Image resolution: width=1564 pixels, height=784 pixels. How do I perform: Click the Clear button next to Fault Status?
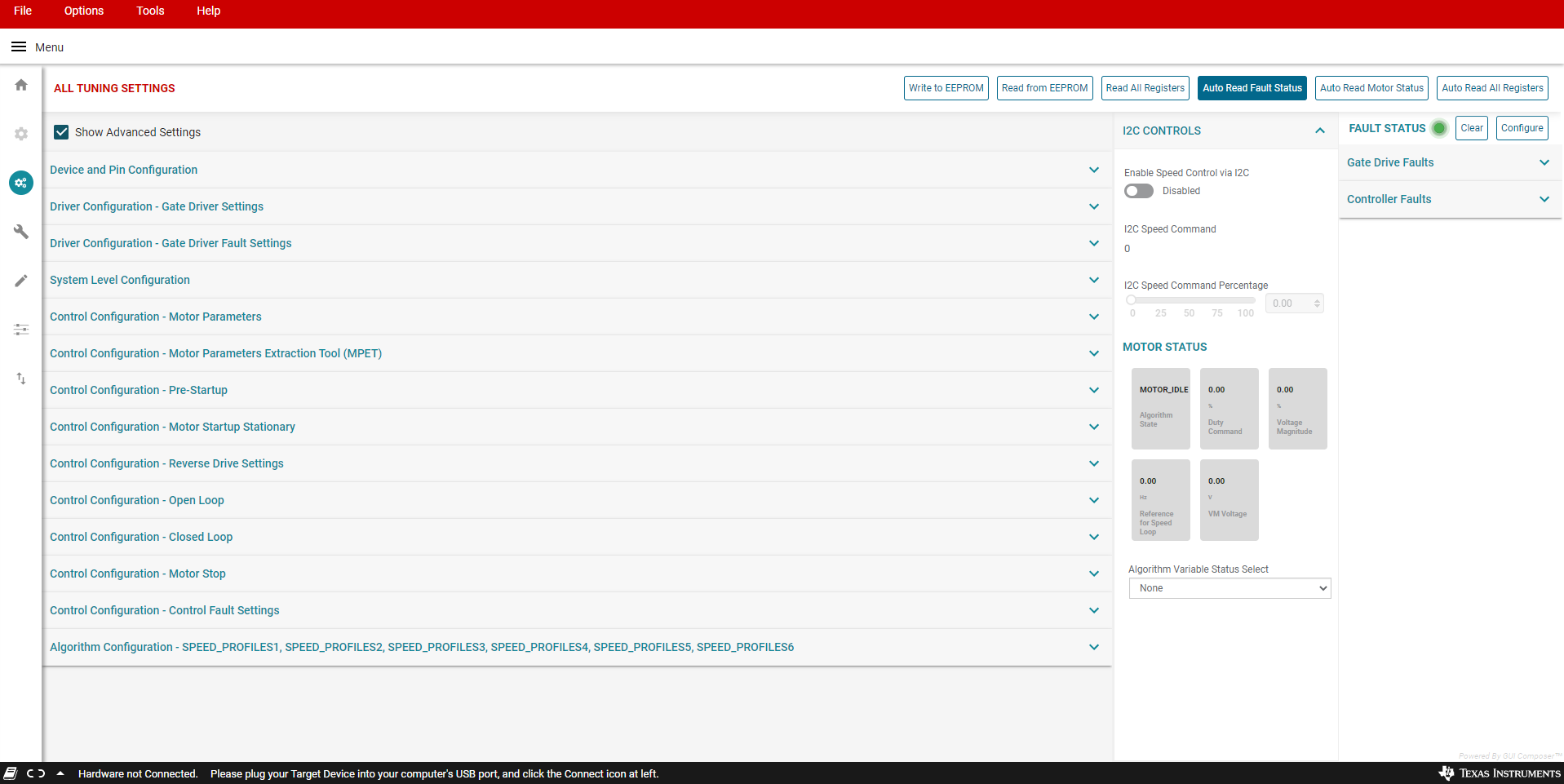click(1471, 127)
